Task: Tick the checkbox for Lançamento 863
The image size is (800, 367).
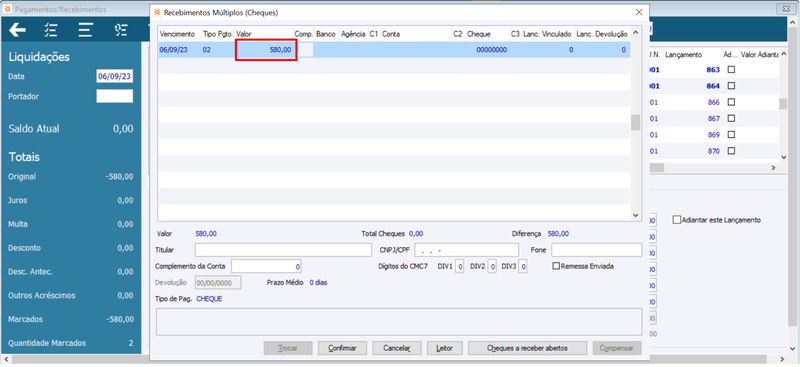Action: 731,69
